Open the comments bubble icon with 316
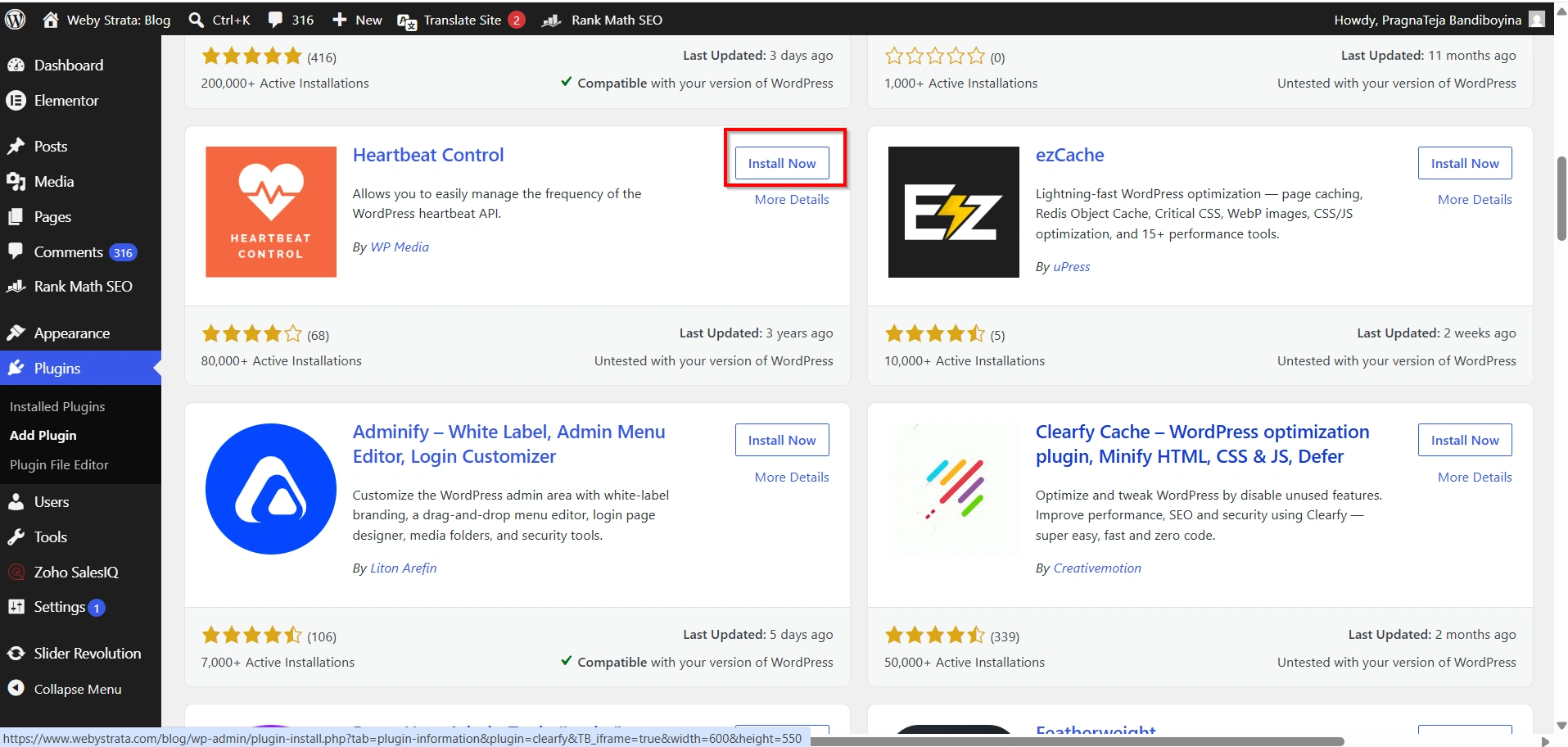The image size is (1568, 747). click(276, 20)
